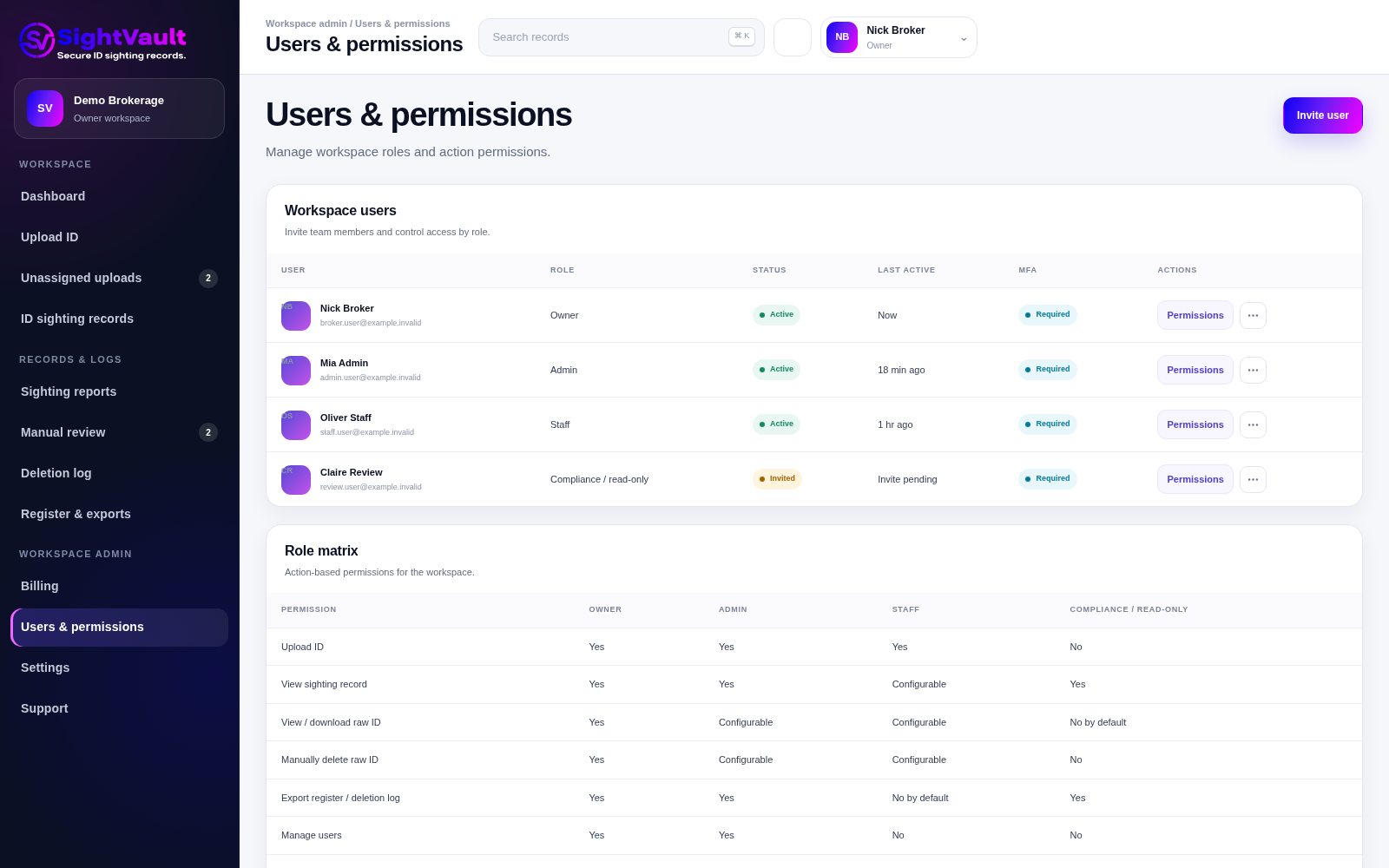Click MFA Required badge for Oliver Staff
The height and width of the screenshot is (868, 1389).
[1048, 424]
